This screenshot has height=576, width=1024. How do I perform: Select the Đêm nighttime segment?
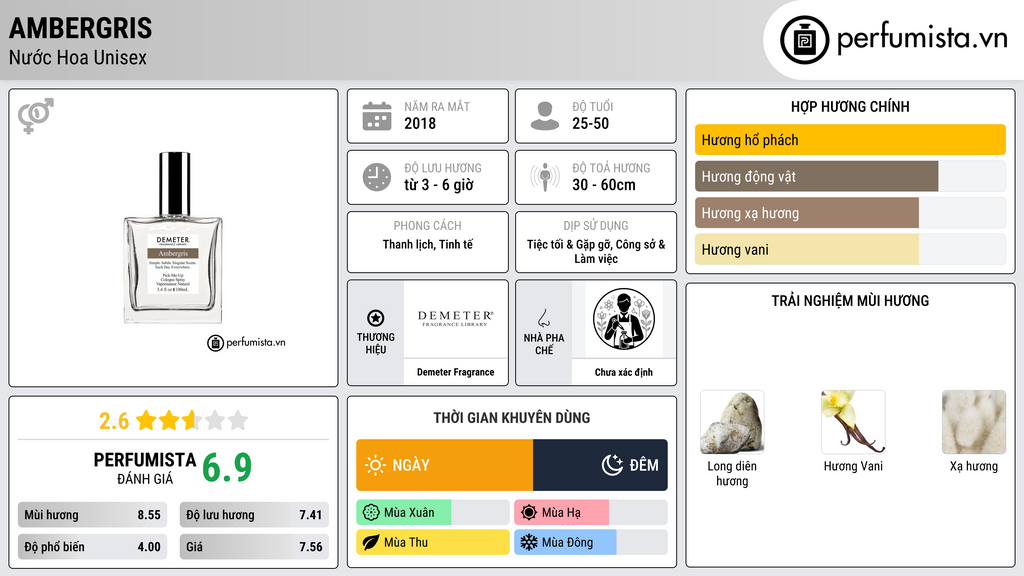pos(600,465)
